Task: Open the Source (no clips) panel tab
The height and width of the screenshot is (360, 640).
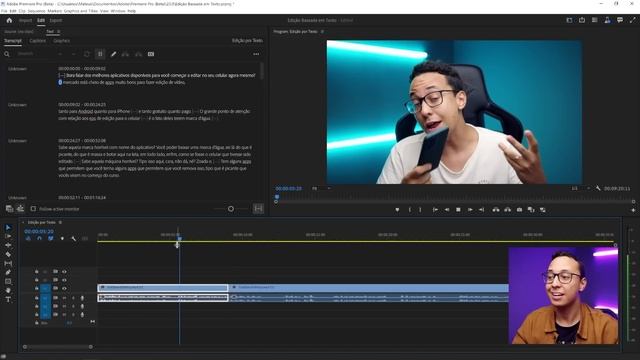Action: coord(19,31)
